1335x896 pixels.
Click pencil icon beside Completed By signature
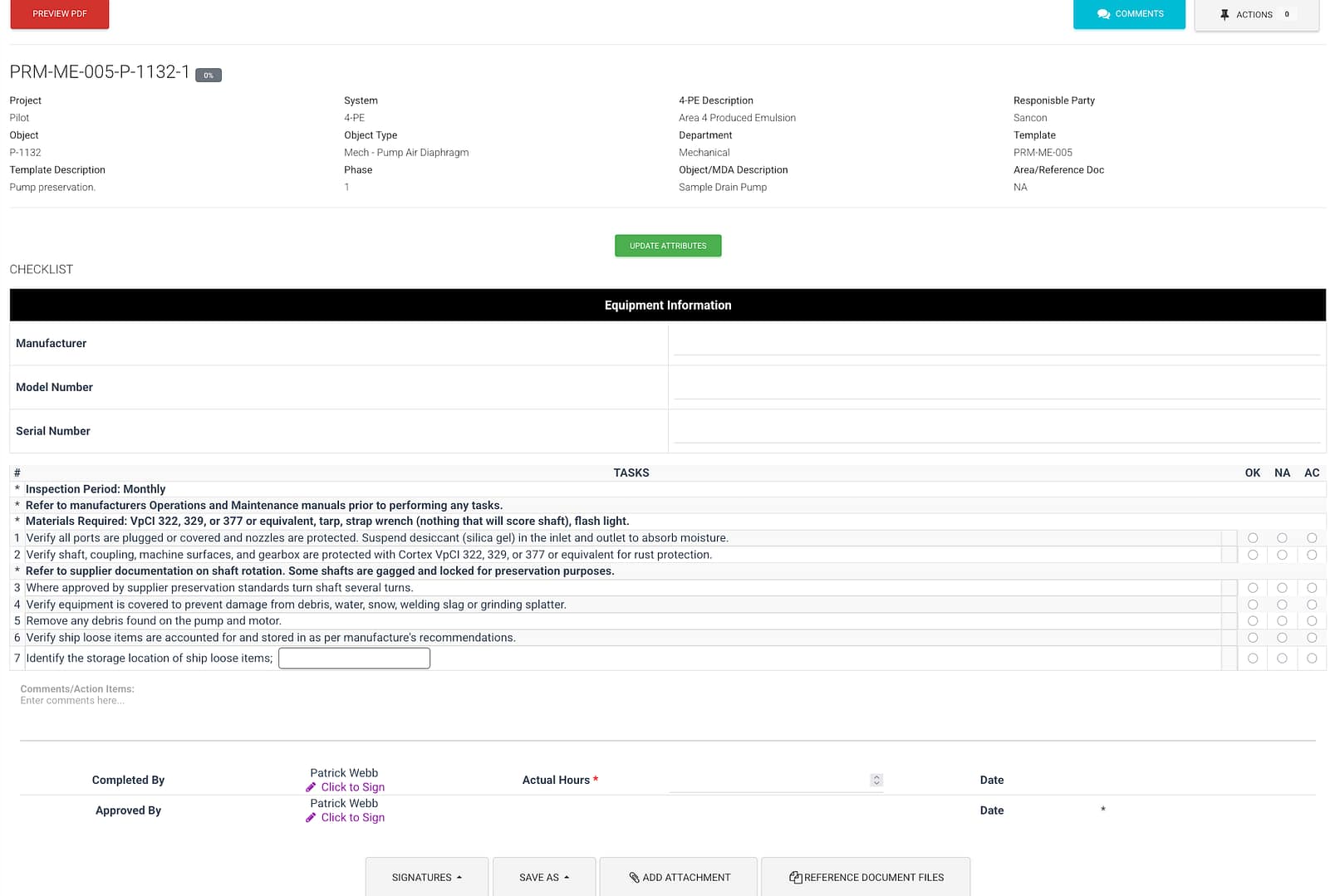pos(311,787)
